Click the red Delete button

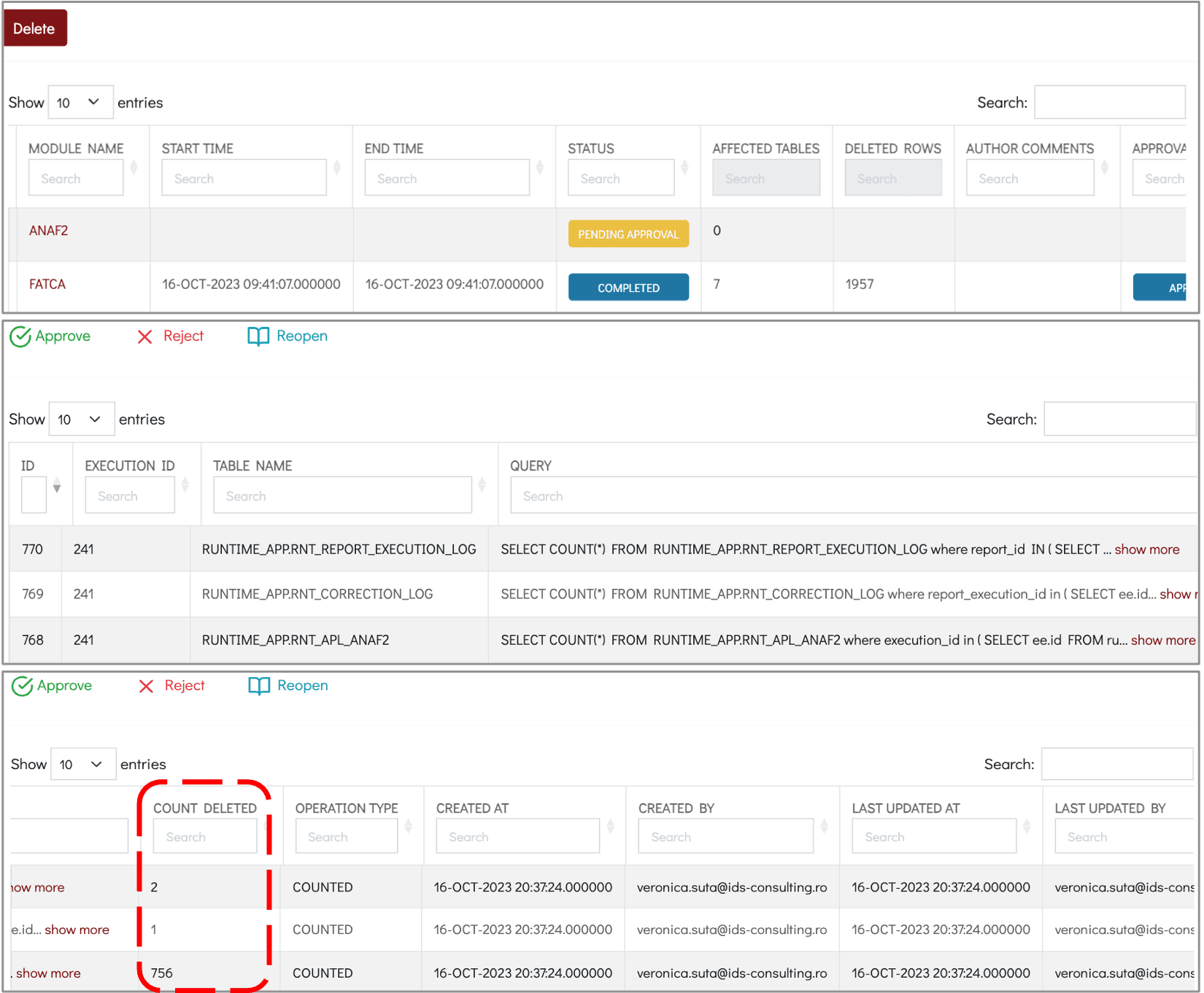[35, 28]
